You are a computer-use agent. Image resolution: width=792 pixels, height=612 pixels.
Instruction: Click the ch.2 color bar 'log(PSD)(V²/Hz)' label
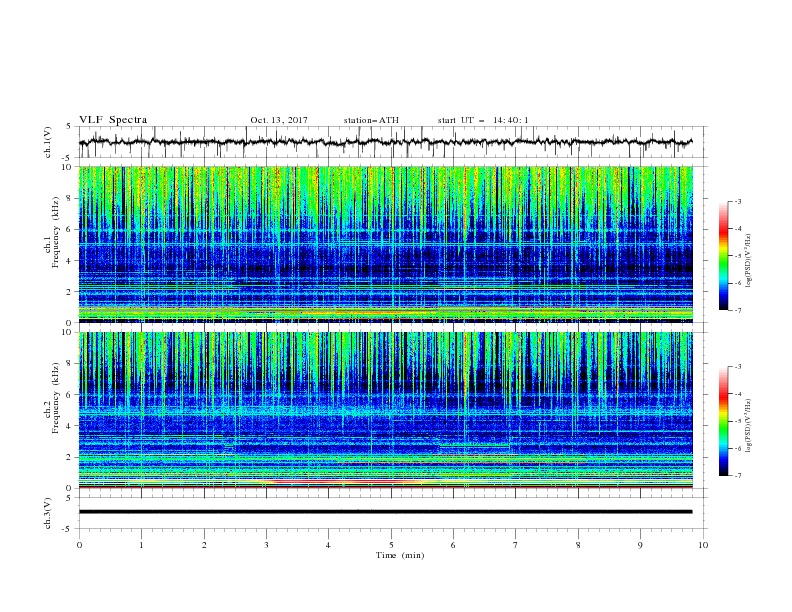[748, 426]
